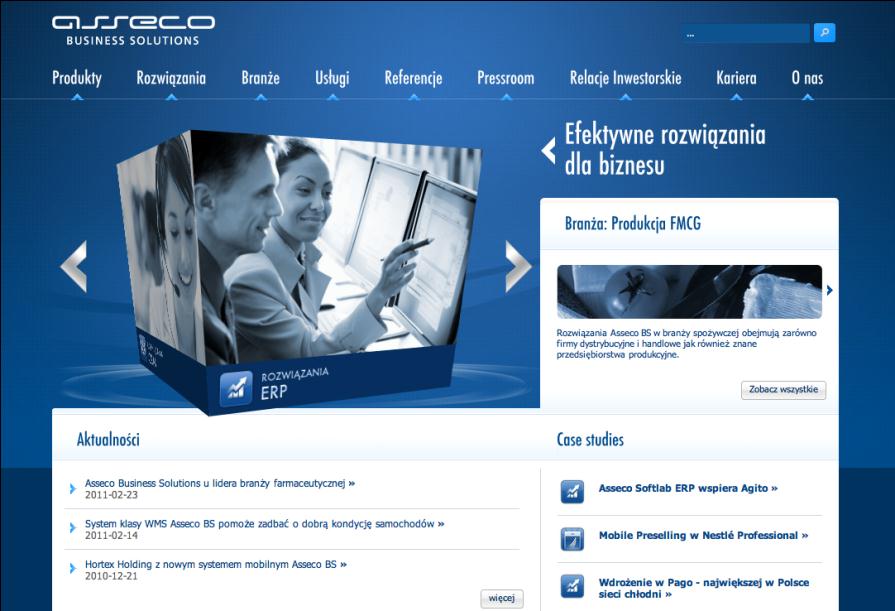Click the FMCG banner image with tomato
895x611 pixels.
coord(690,292)
